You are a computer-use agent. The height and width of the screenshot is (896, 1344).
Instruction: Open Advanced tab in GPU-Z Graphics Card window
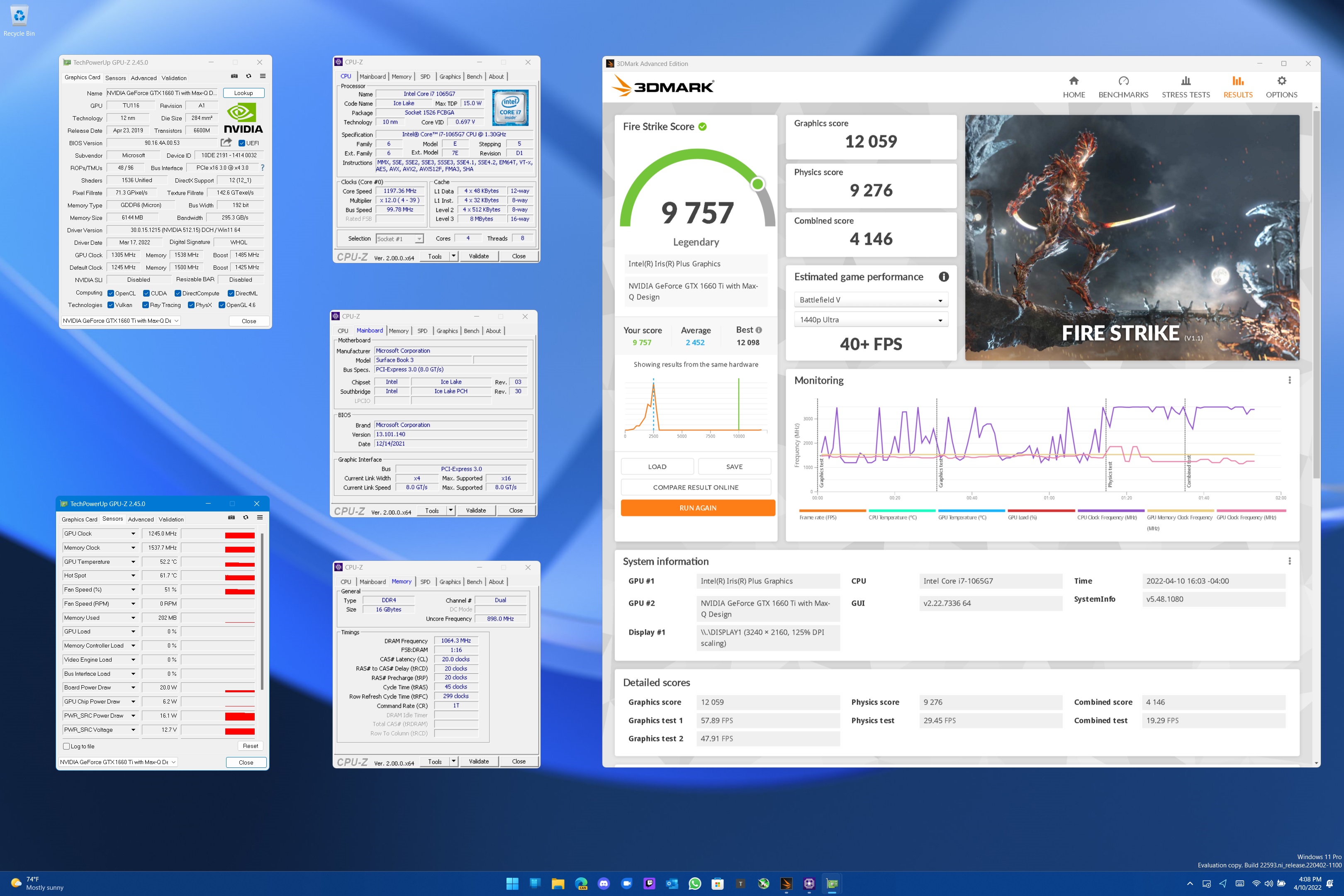[x=144, y=78]
